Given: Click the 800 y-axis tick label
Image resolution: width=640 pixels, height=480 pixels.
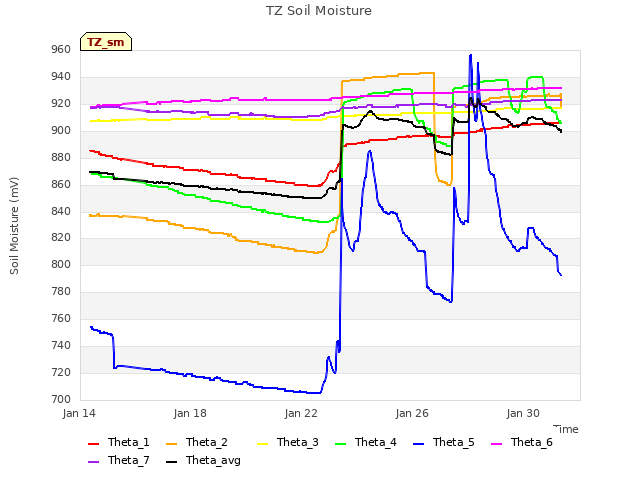Looking at the screenshot, I should click(61, 264).
